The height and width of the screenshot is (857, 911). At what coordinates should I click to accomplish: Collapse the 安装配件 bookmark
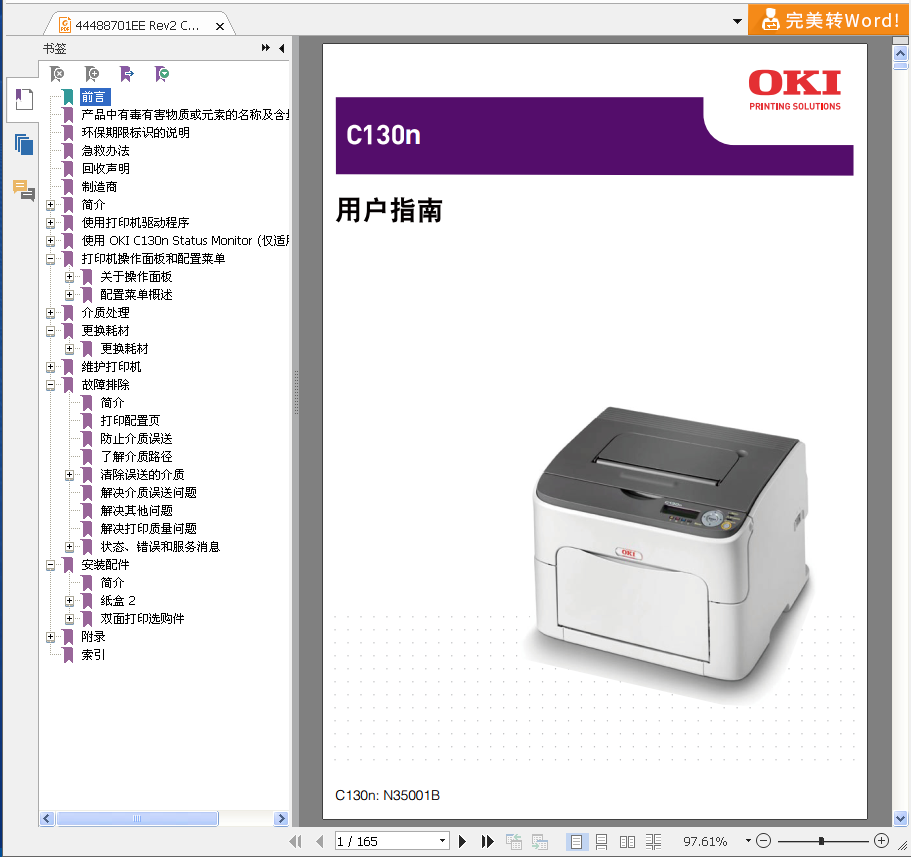(51, 565)
